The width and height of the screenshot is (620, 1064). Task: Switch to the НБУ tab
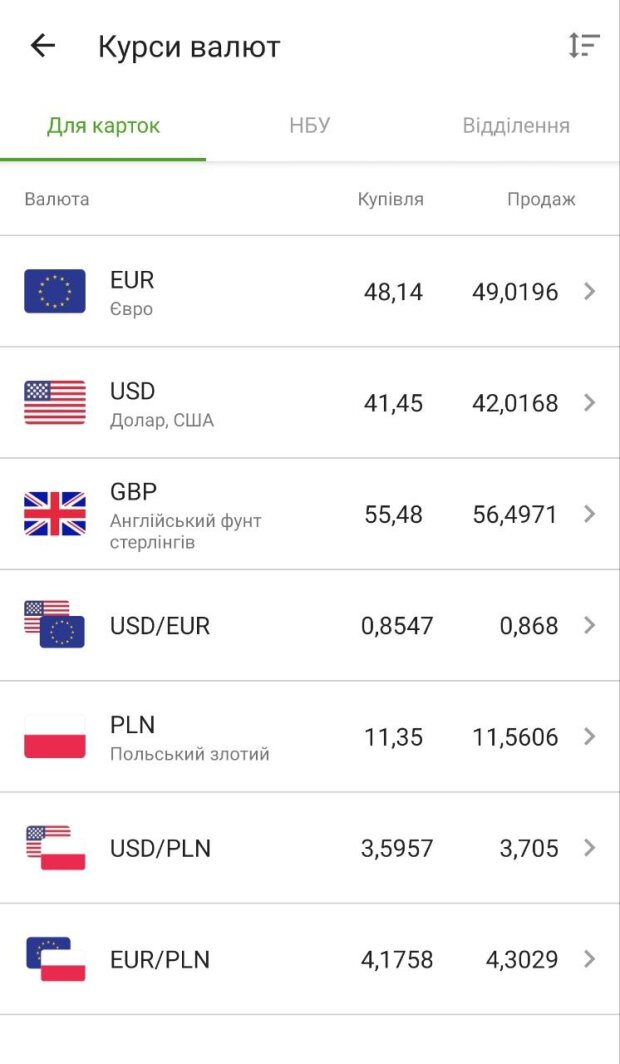310,126
